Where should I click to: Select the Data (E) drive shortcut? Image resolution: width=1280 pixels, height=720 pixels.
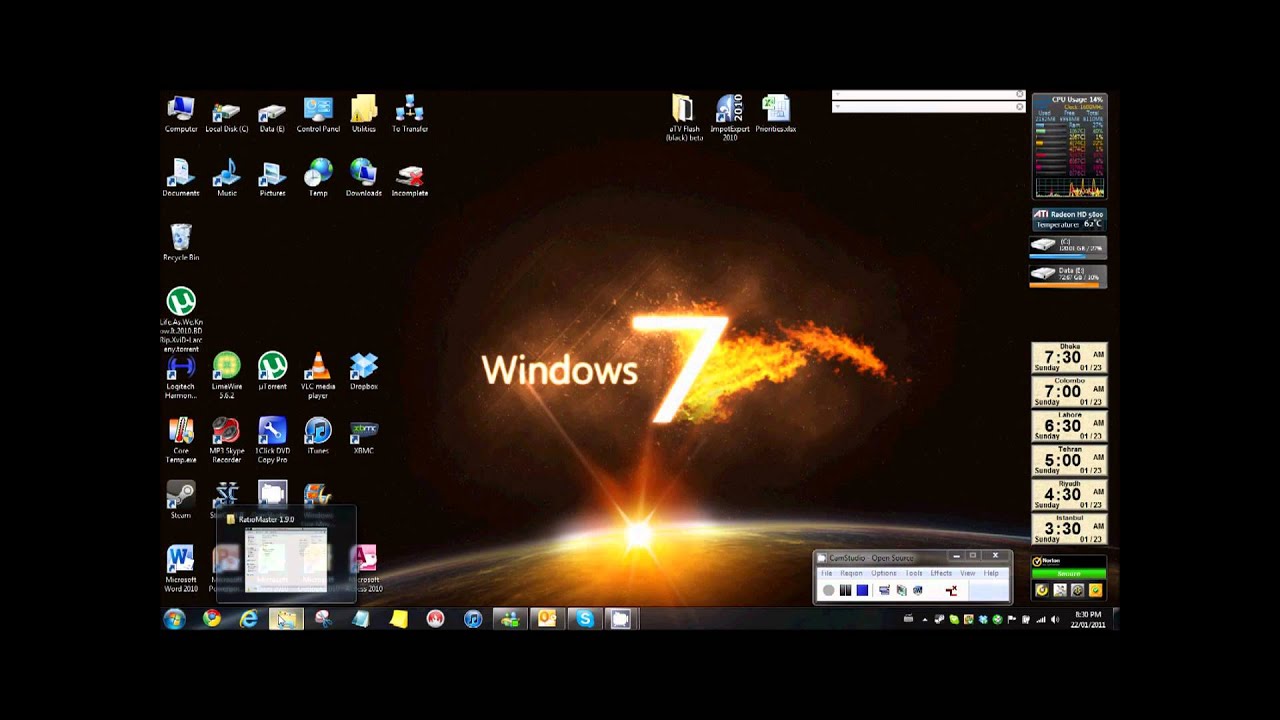[272, 115]
